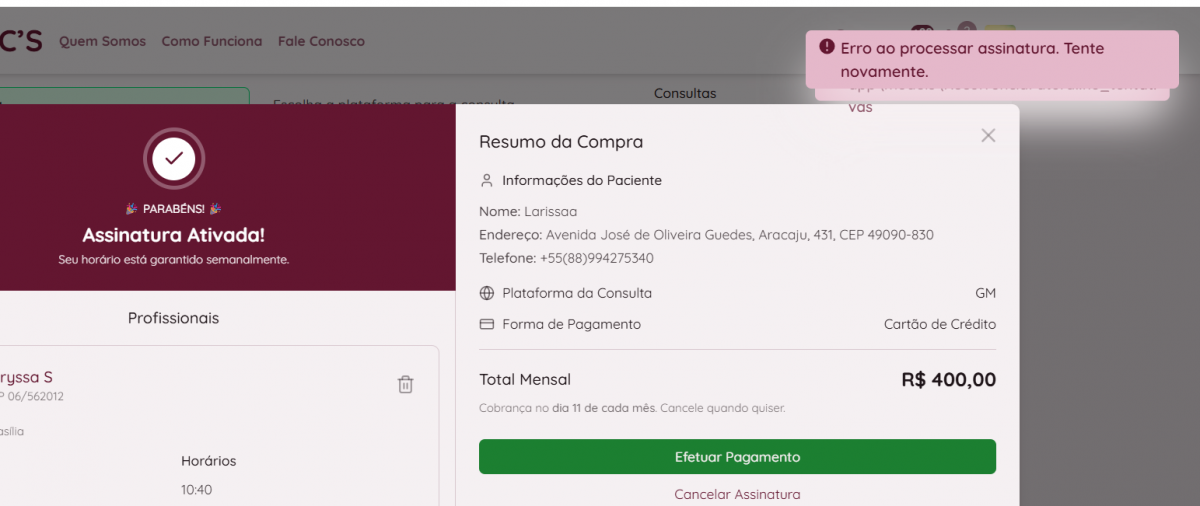Viewport: 1200px width, 506px height.
Task: Click the confetti emoji right of PARABÉNS
Action: pos(215,209)
